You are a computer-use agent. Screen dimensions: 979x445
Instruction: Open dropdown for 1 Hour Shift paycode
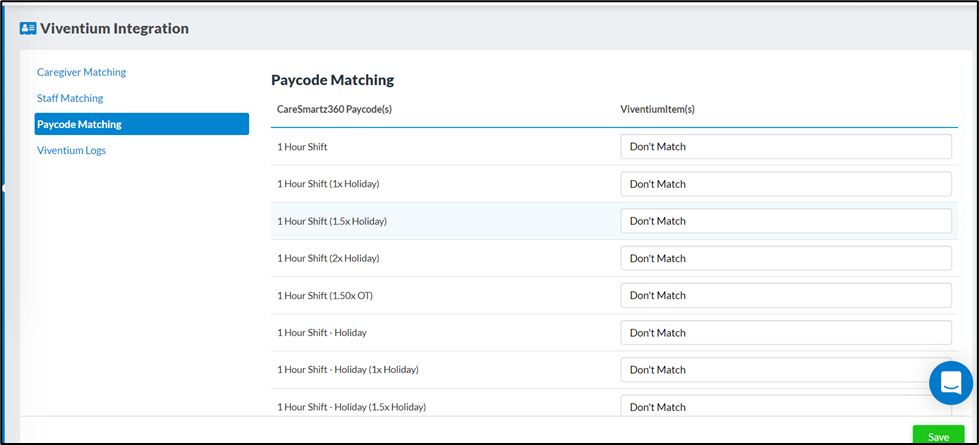click(785, 147)
